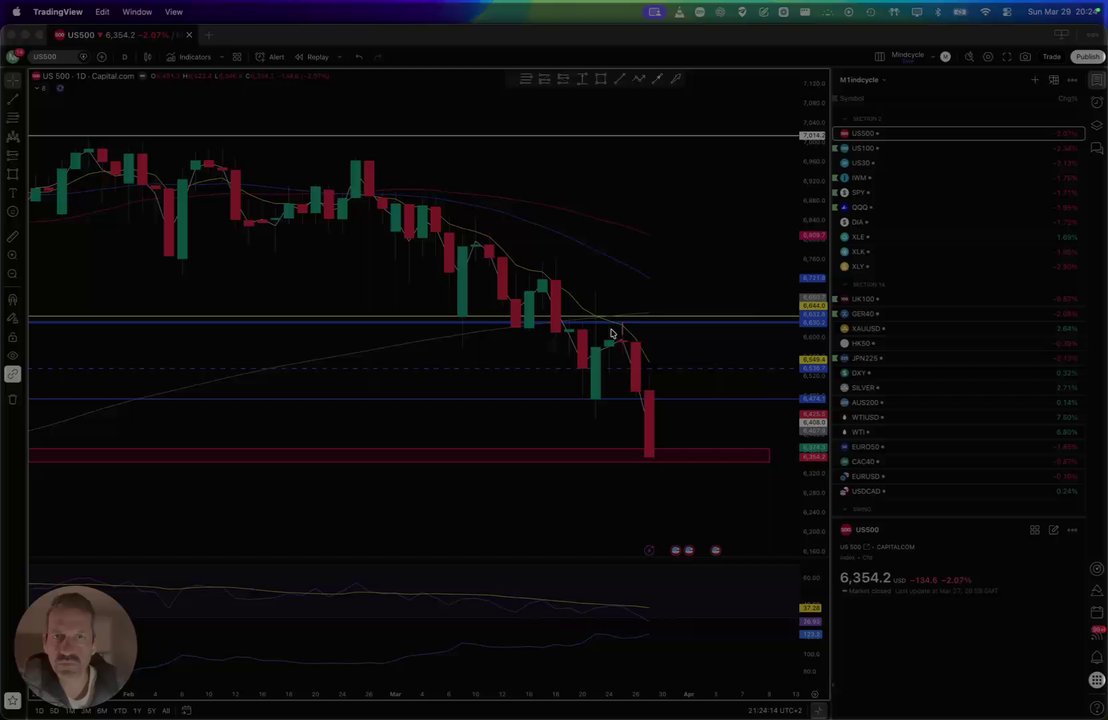Image resolution: width=1108 pixels, height=720 pixels.
Task: Set the chart range to YTD
Action: (119, 711)
